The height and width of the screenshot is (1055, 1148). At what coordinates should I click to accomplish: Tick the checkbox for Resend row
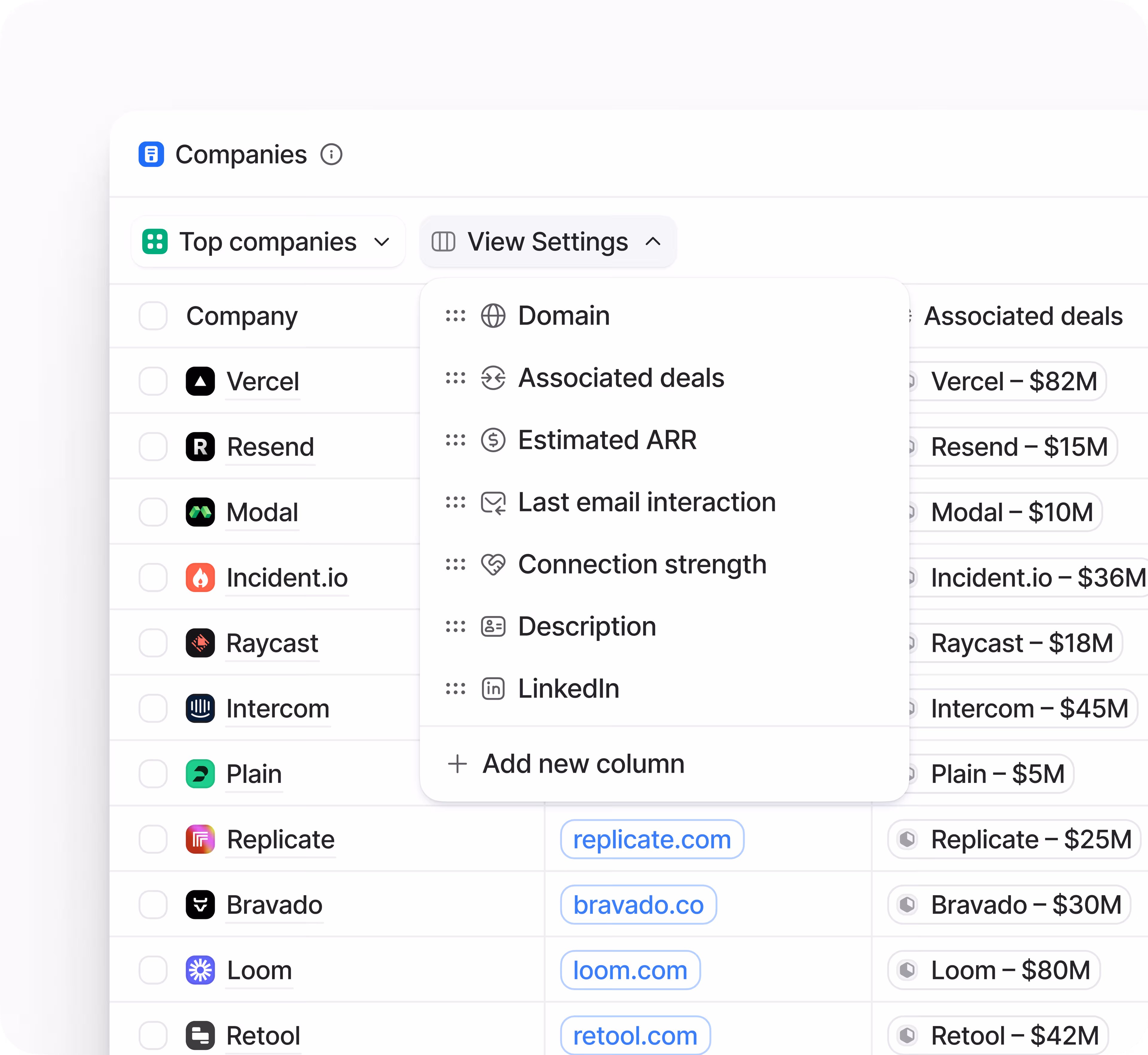153,446
